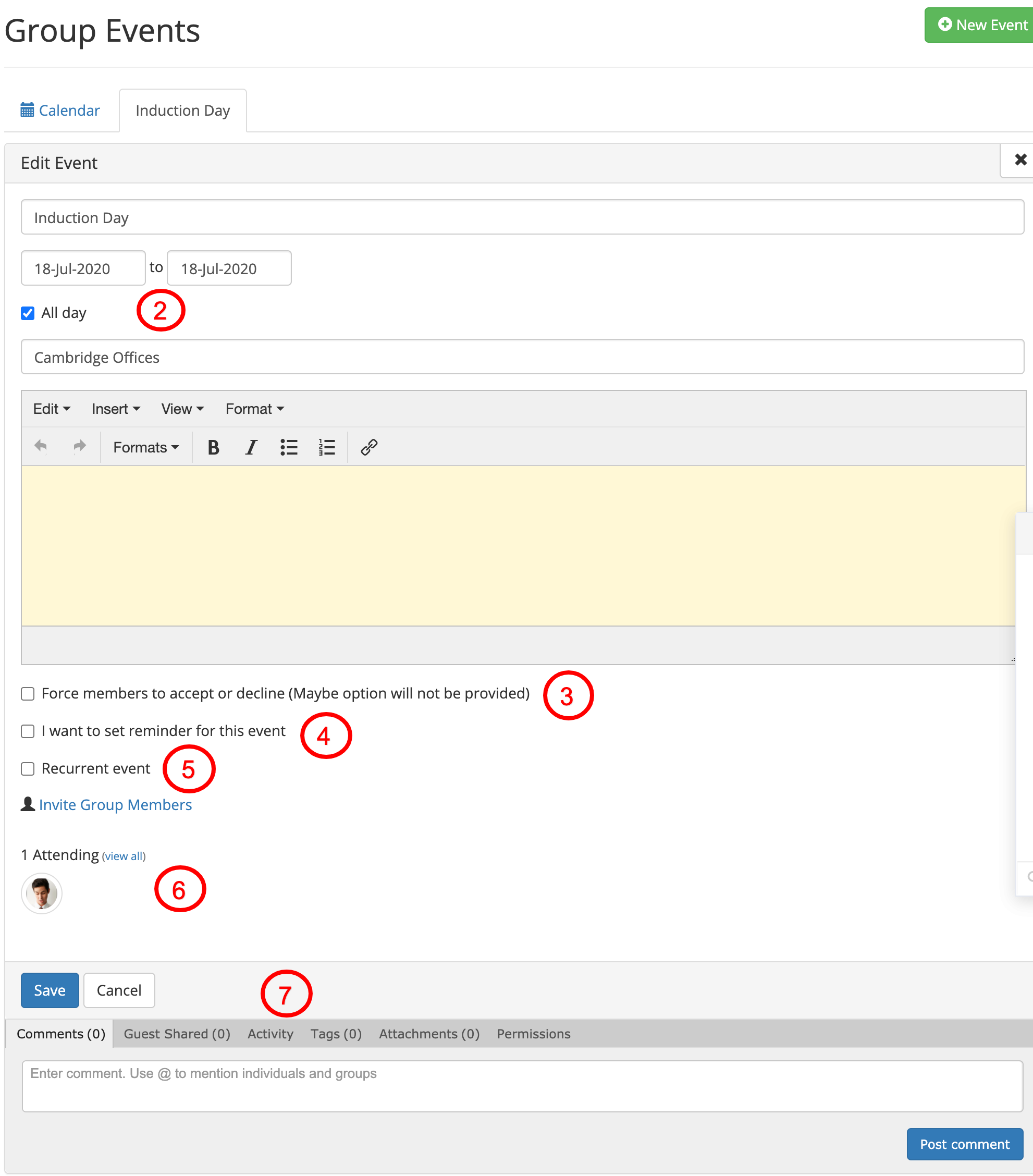Open the Formats dropdown

(146, 447)
